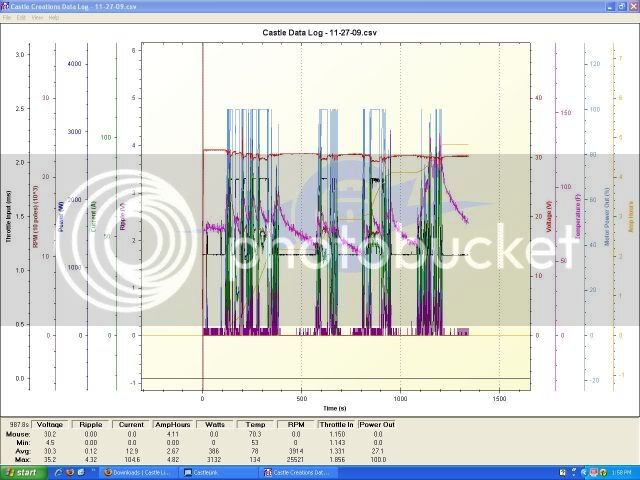This screenshot has height=480, width=640.
Task: Launch Firefox from Quick Launch
Action: point(69,473)
